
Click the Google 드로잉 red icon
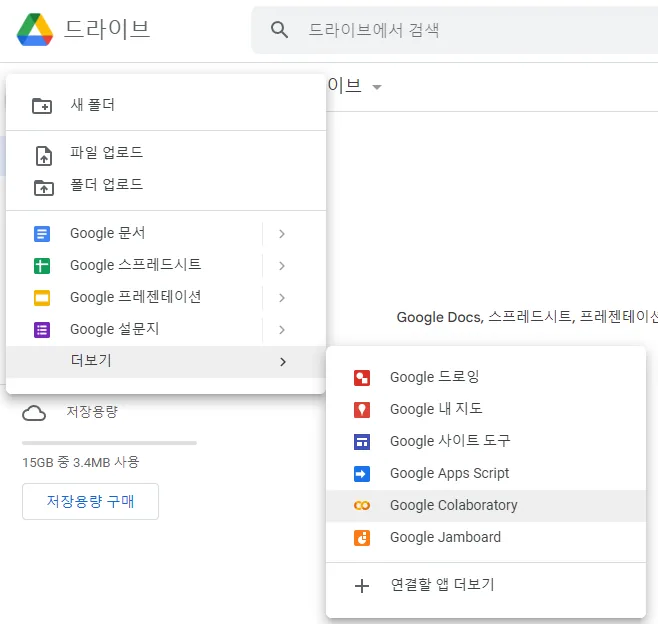click(362, 378)
